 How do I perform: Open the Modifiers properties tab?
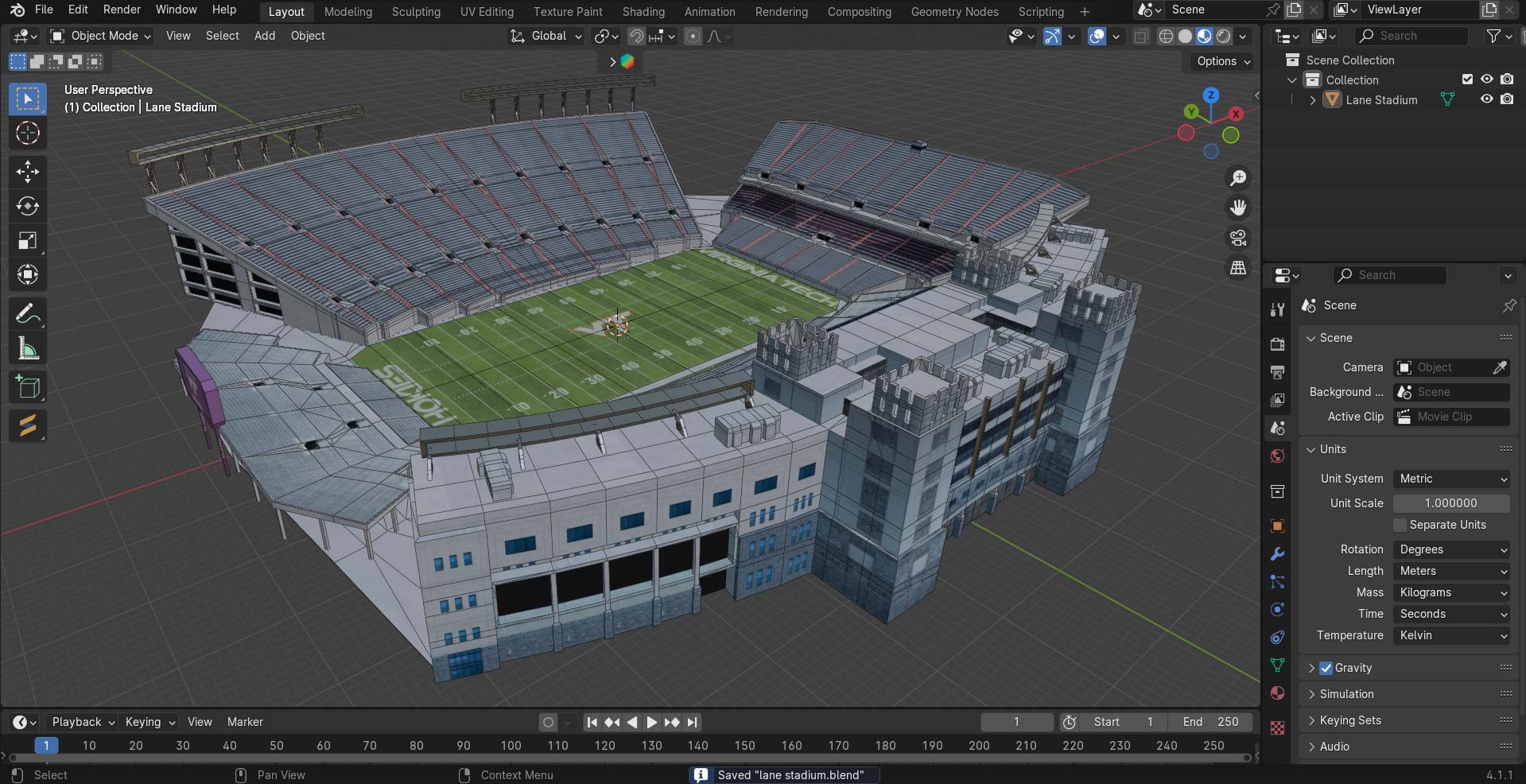pyautogui.click(x=1277, y=553)
